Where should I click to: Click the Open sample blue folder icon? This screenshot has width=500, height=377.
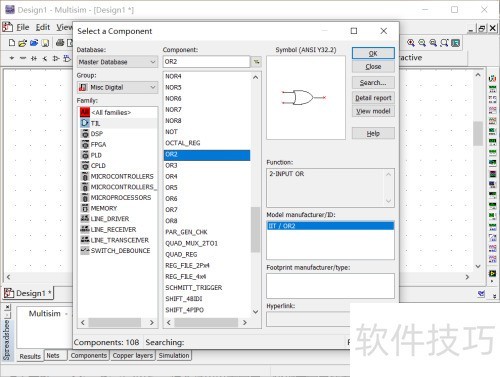34,43
